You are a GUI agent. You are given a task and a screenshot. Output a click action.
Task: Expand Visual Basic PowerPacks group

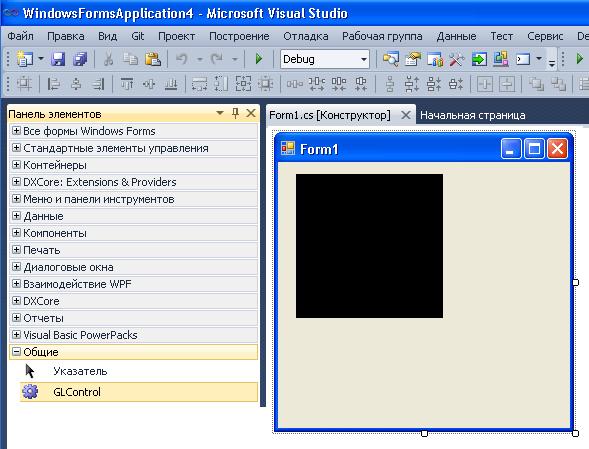tap(16, 334)
